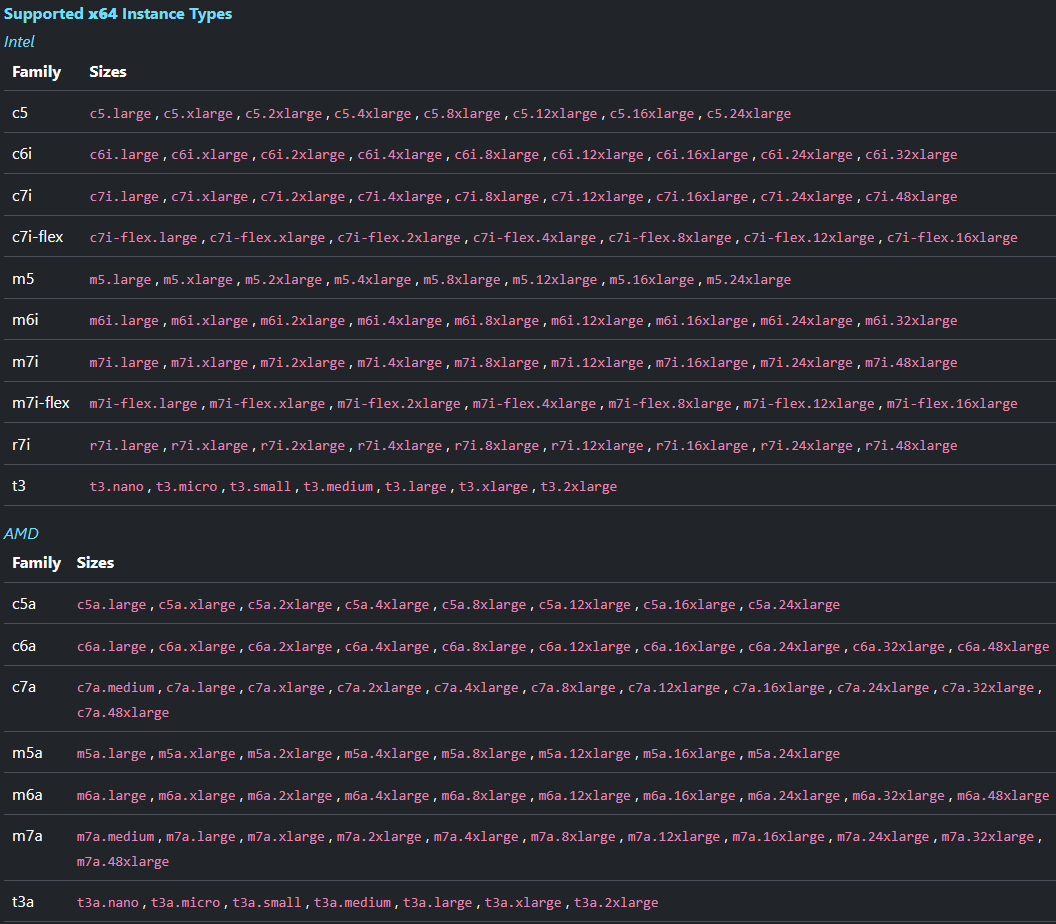Click the 'AMD' subheading
Image resolution: width=1056 pixels, height=924 pixels.
coord(21,533)
